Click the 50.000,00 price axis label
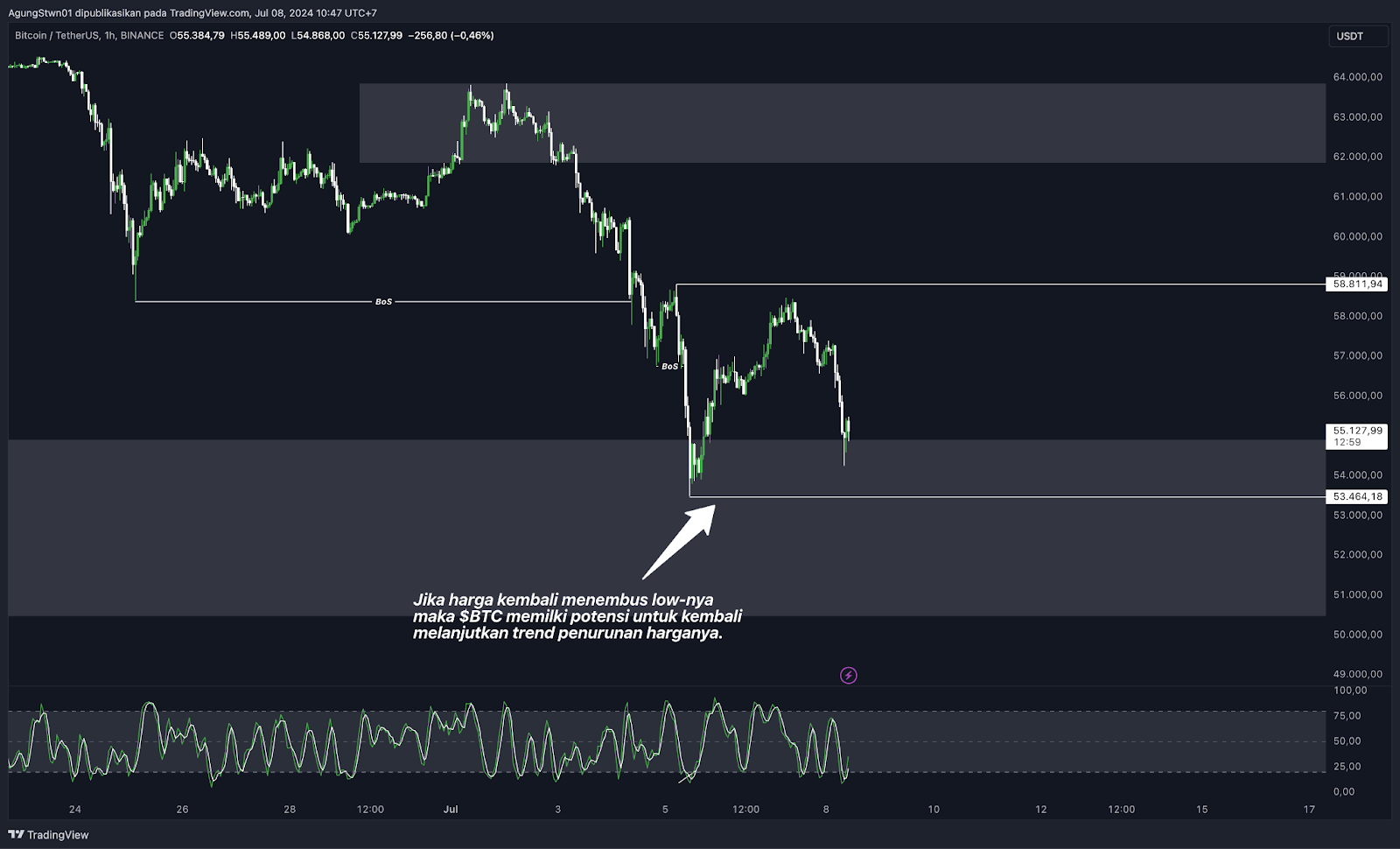Image resolution: width=1400 pixels, height=849 pixels. tap(1357, 635)
